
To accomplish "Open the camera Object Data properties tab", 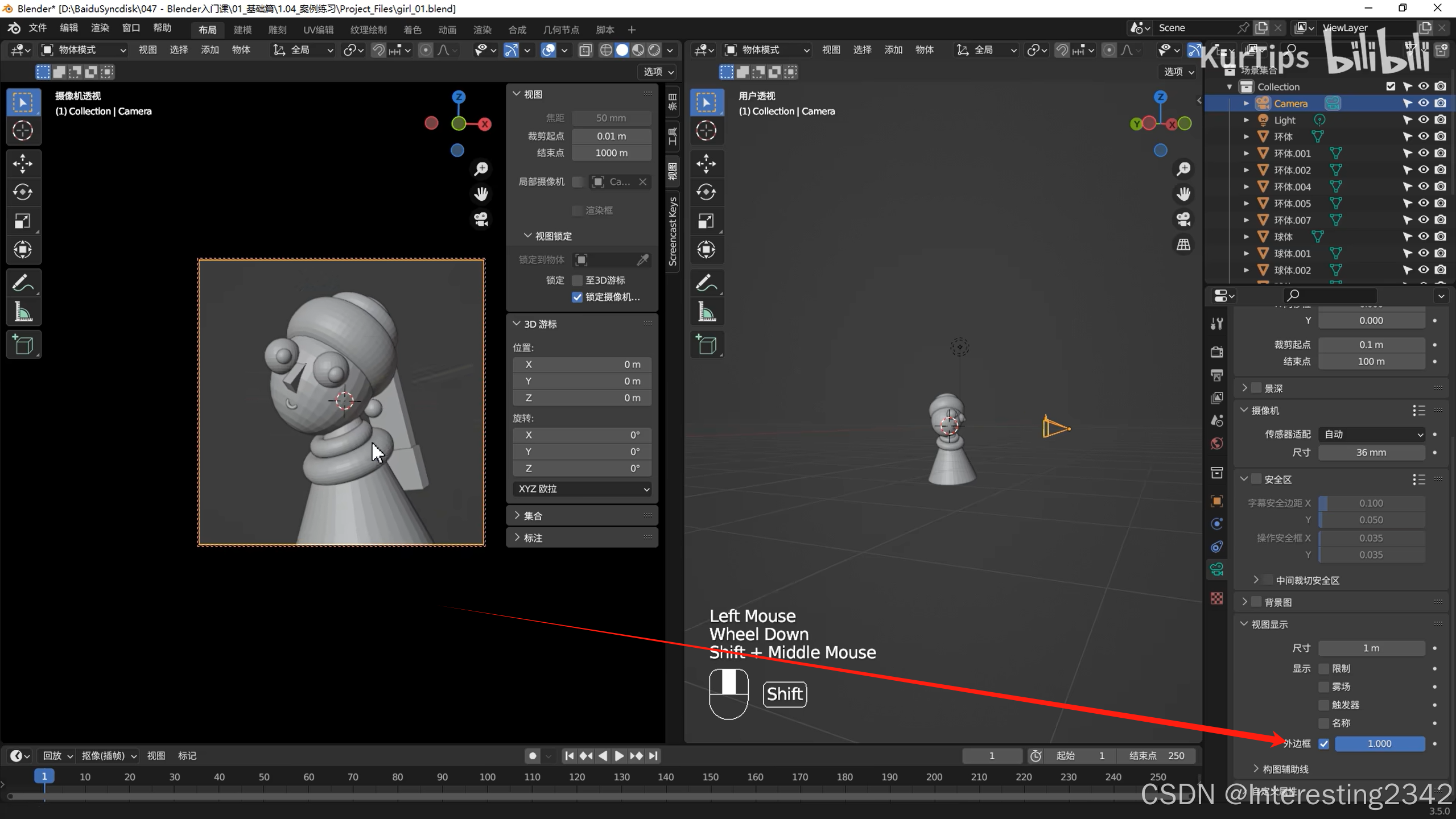I will pos(1217,569).
